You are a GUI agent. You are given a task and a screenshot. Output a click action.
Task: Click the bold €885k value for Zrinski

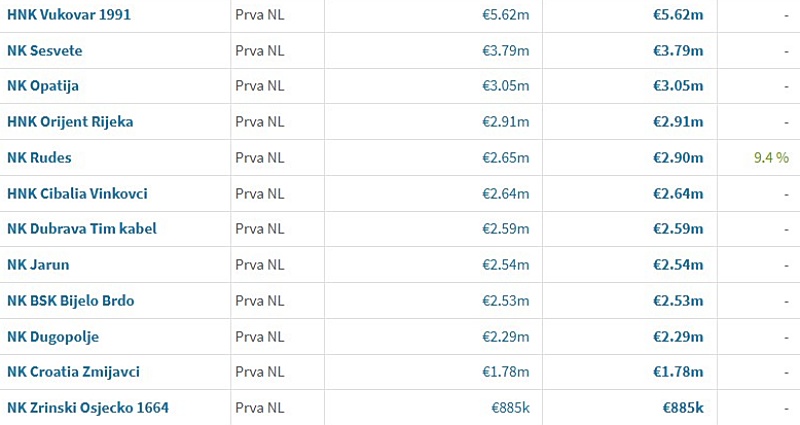click(683, 408)
